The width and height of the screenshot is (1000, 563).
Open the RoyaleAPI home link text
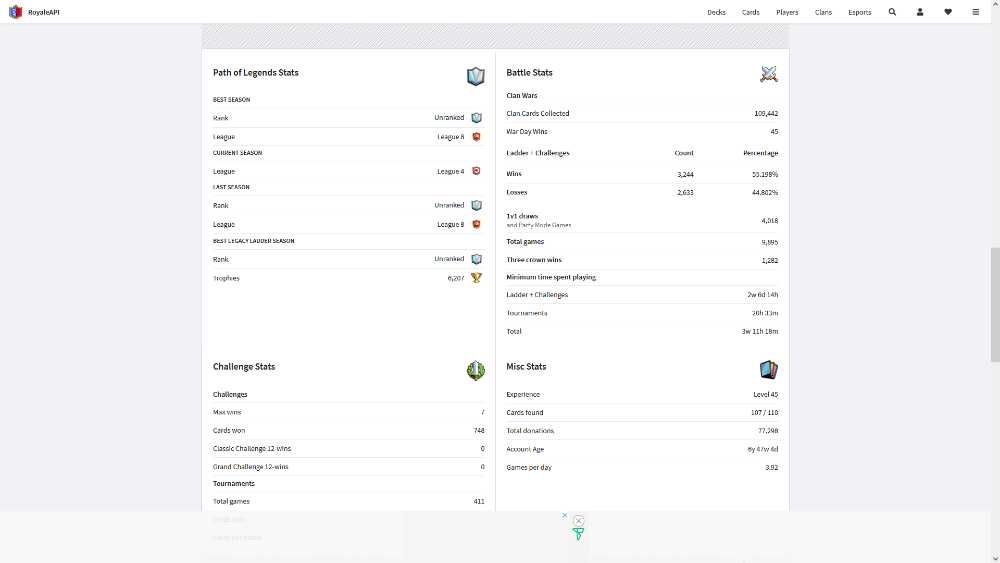(x=44, y=12)
